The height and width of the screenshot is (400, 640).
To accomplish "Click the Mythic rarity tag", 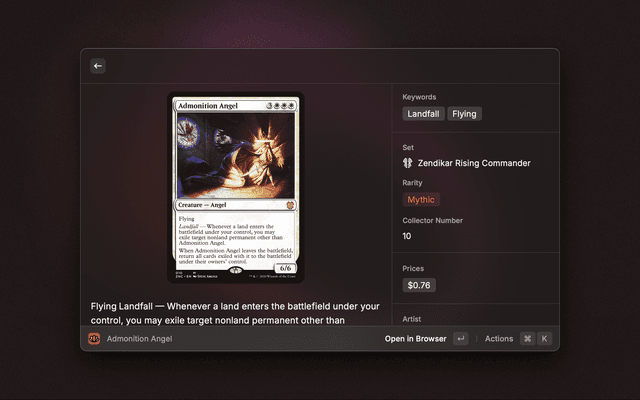I will click(x=421, y=200).
